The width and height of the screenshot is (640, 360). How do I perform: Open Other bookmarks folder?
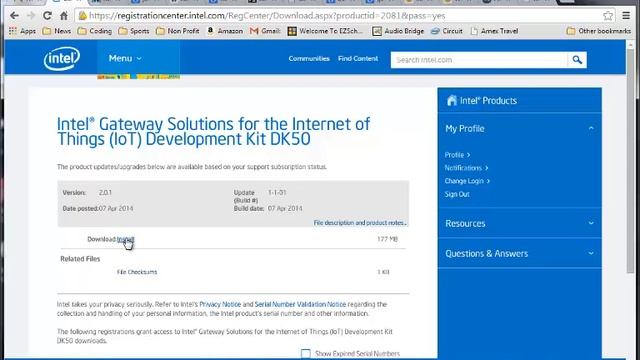tap(599, 31)
